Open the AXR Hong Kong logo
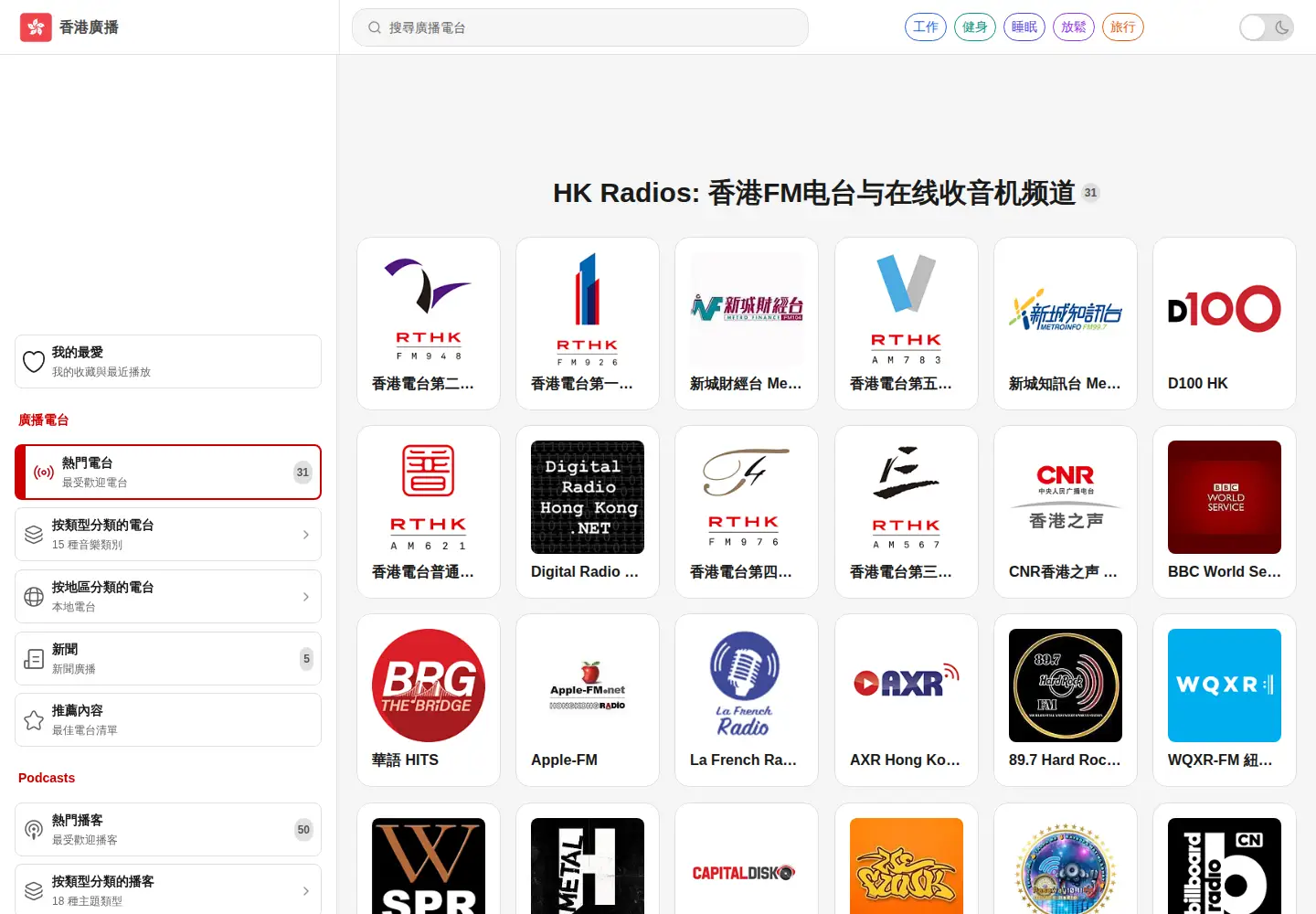Viewport: 1316px width, 914px height. 907,685
